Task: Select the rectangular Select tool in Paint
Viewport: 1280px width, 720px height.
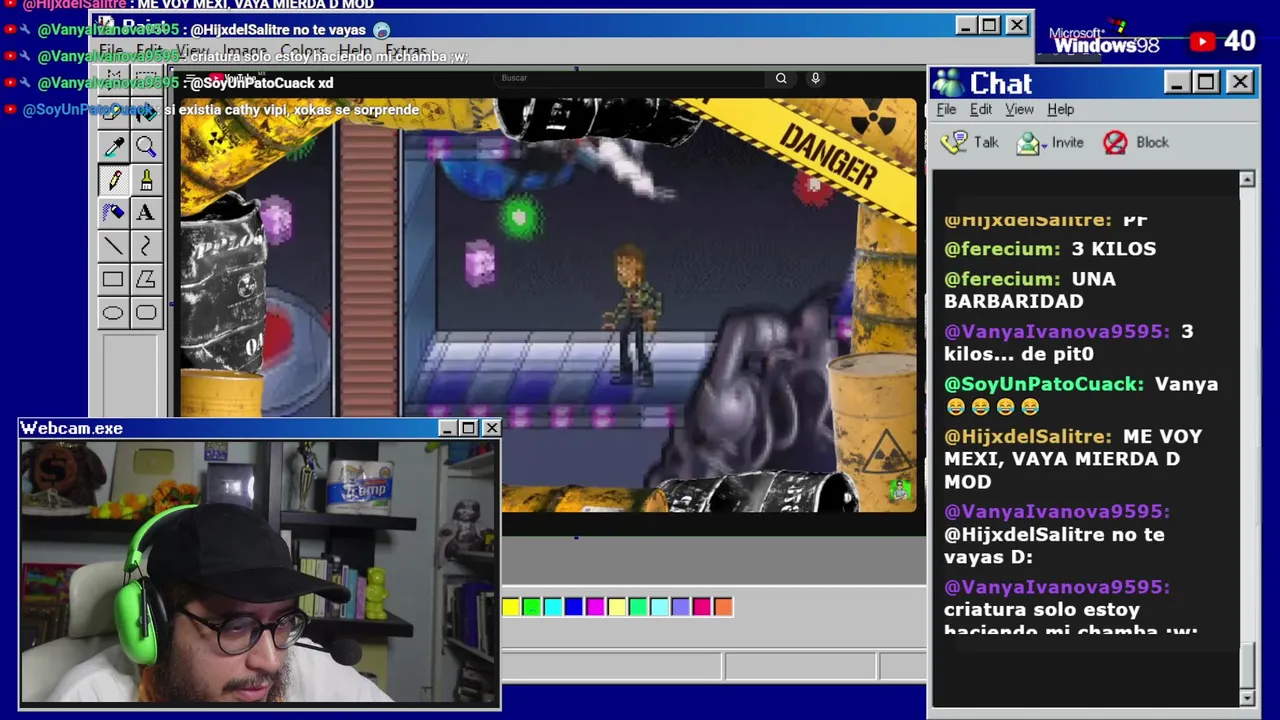Action: coord(146,80)
